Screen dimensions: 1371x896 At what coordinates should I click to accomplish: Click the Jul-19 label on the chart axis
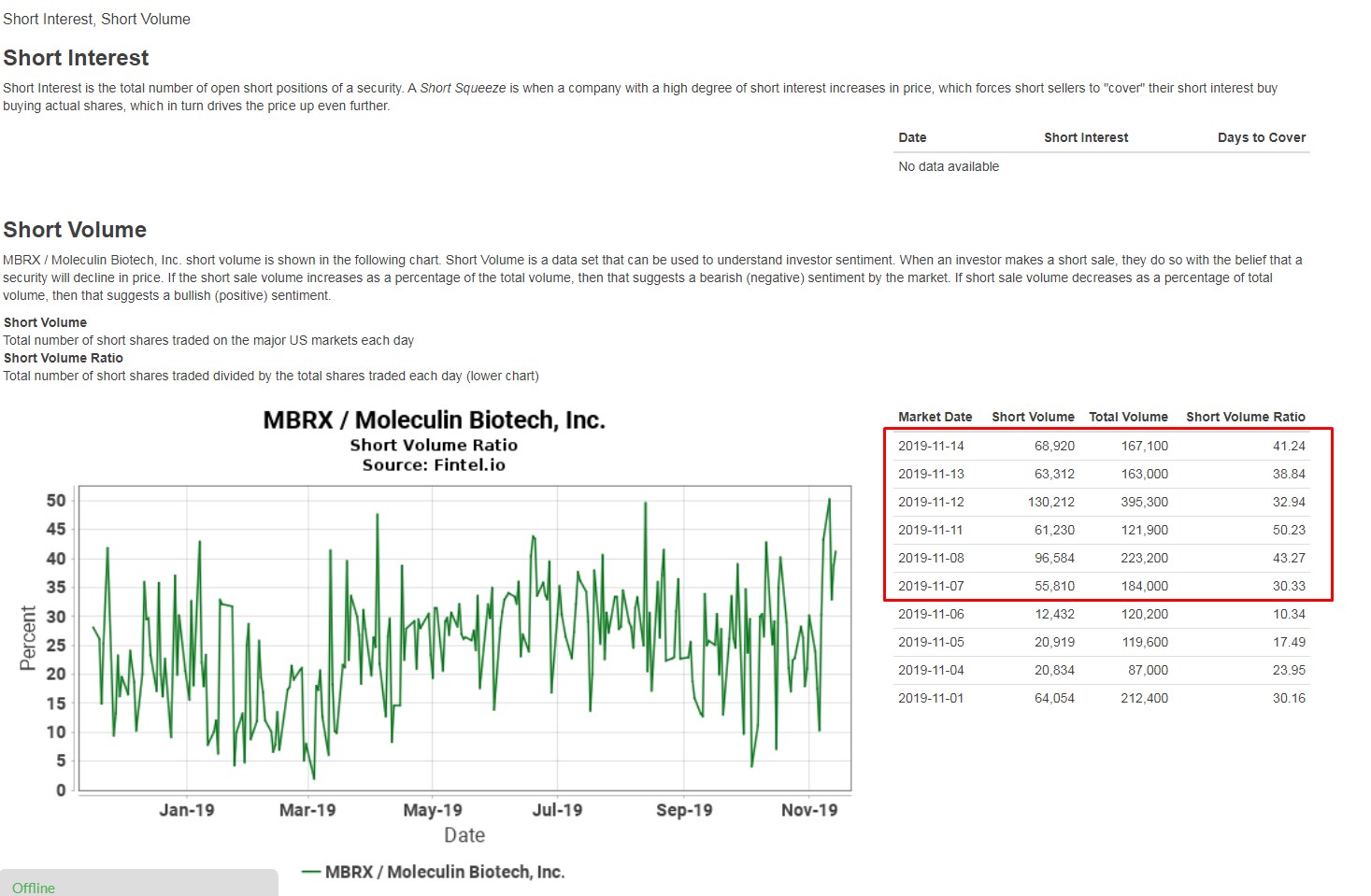[x=557, y=810]
